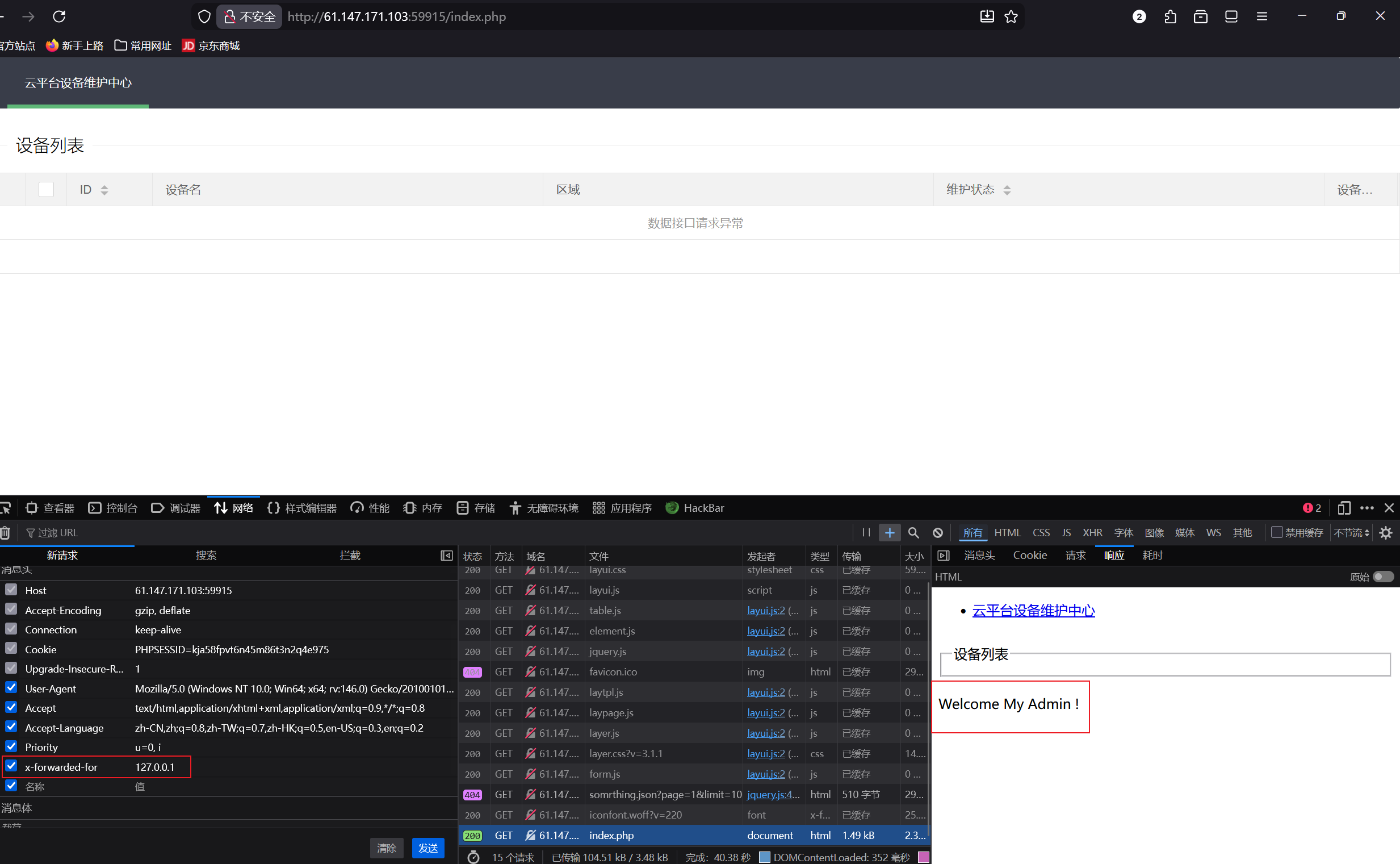Image resolution: width=1400 pixels, height=864 pixels.
Task: Enable the 禁用缓存 checkbox
Action: 1277,532
